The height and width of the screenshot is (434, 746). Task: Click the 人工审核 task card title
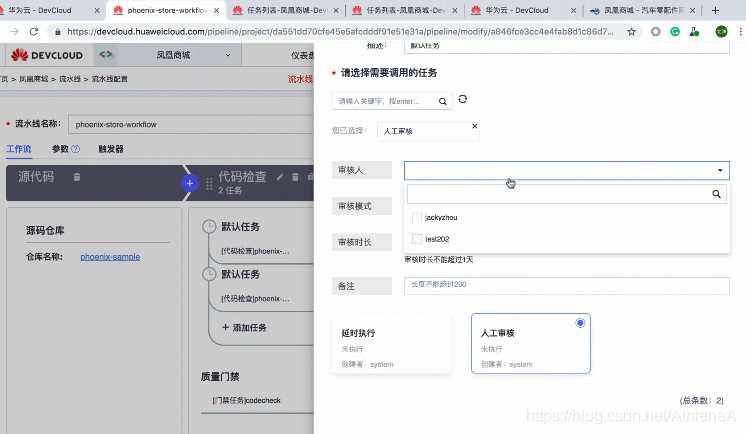[497, 333]
